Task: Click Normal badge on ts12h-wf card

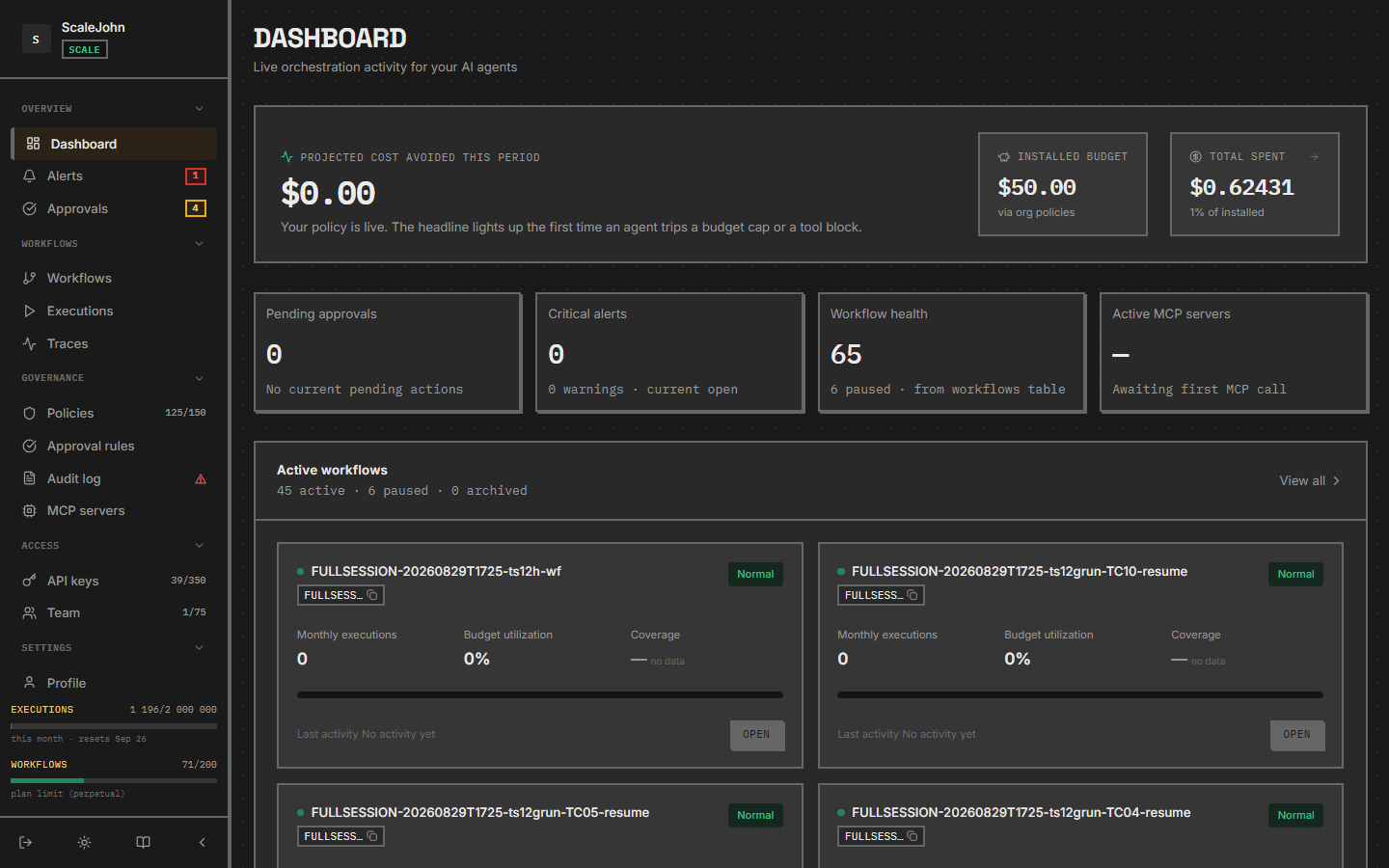Action: pos(755,574)
